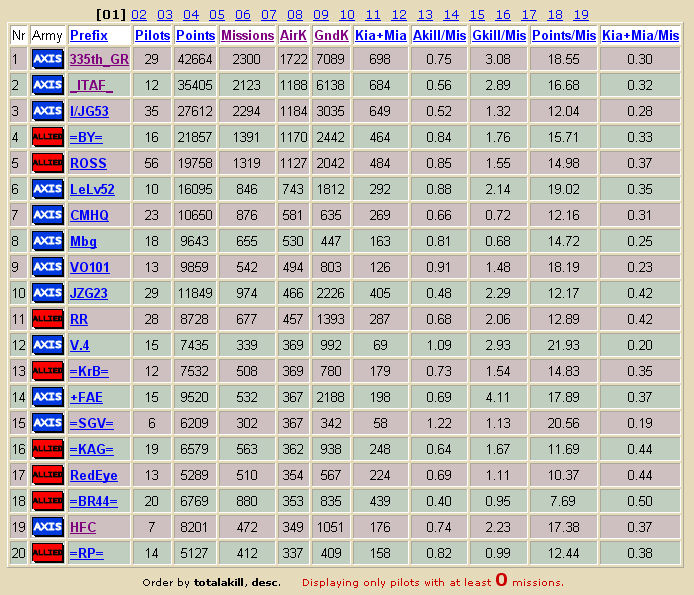
Task: Click the ALLIED badge beside =BY=
Action: click(48, 137)
